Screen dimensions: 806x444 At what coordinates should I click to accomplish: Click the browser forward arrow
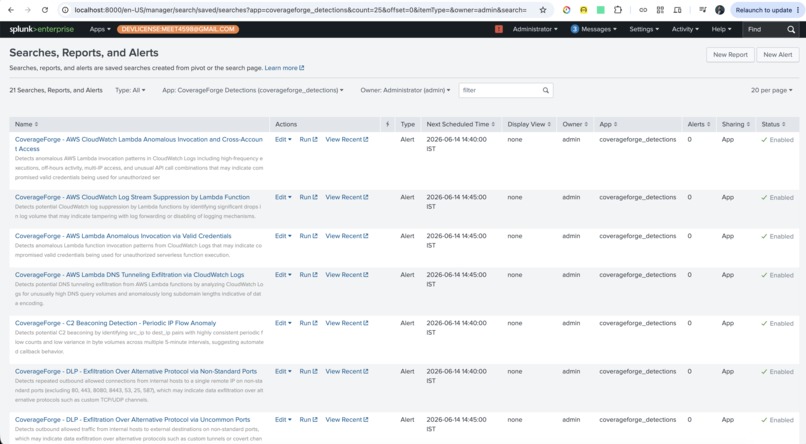pos(28,10)
